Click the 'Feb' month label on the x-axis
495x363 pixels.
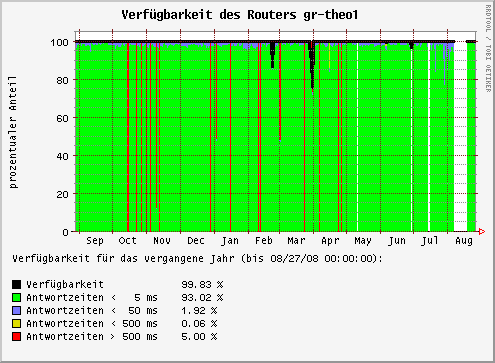pos(264,241)
